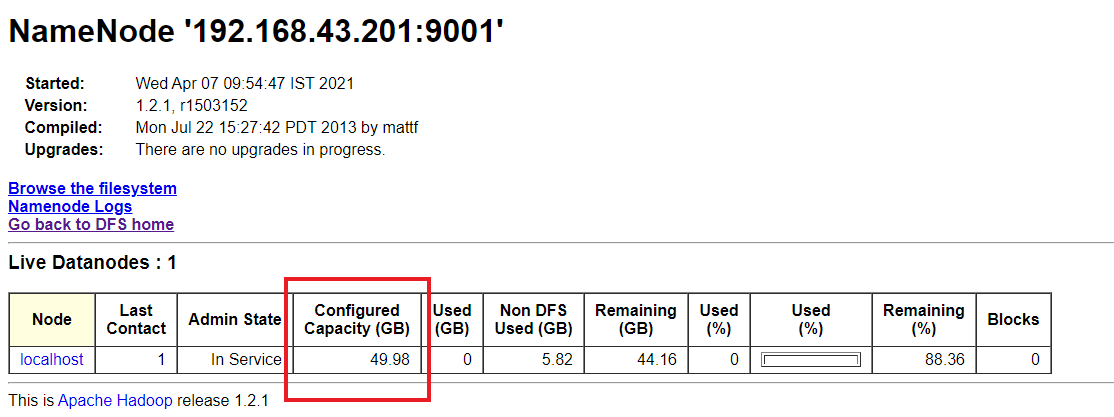
Task: Click the Node column header
Action: click(x=52, y=319)
